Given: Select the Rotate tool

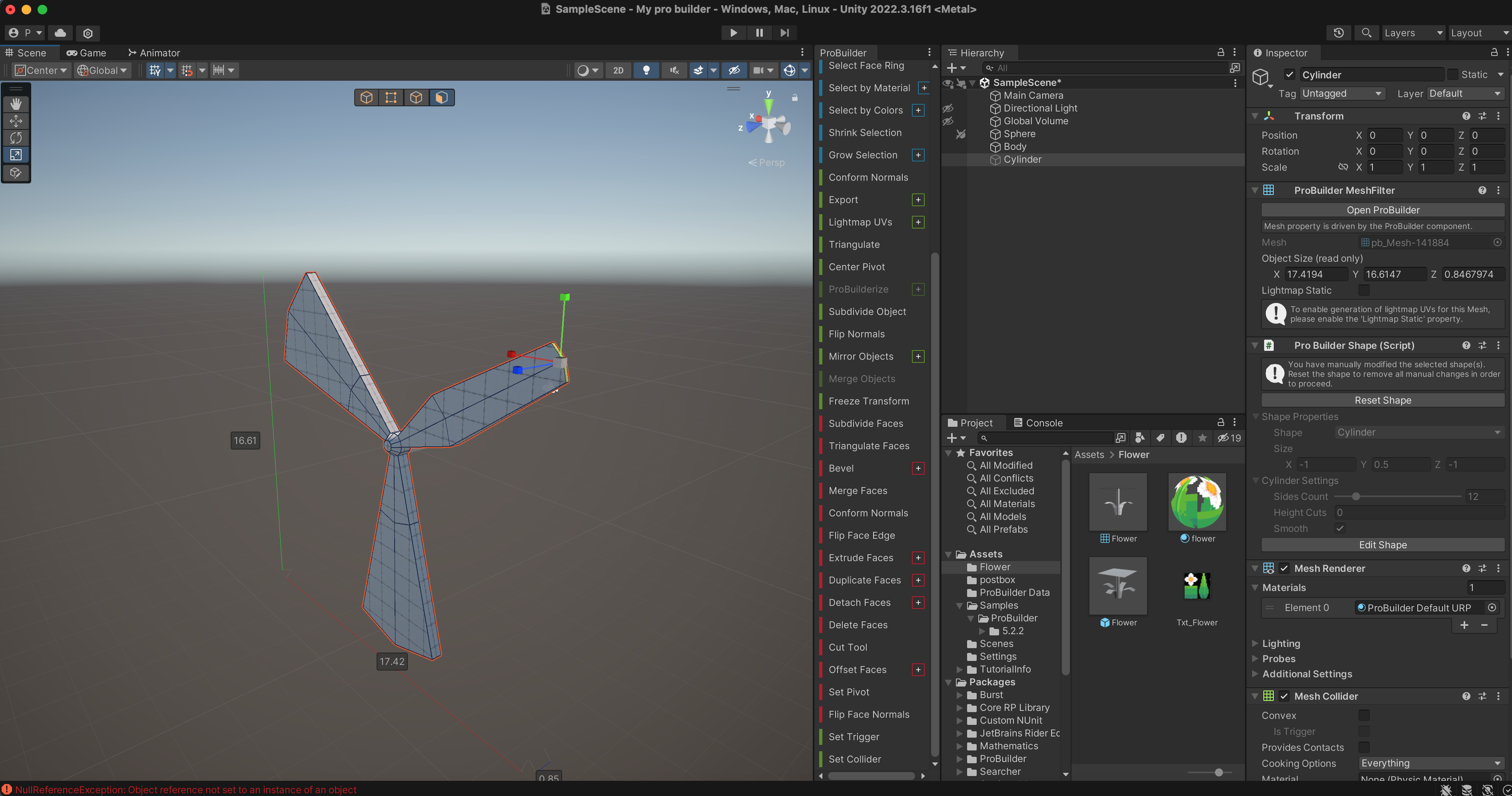Looking at the screenshot, I should [x=16, y=138].
